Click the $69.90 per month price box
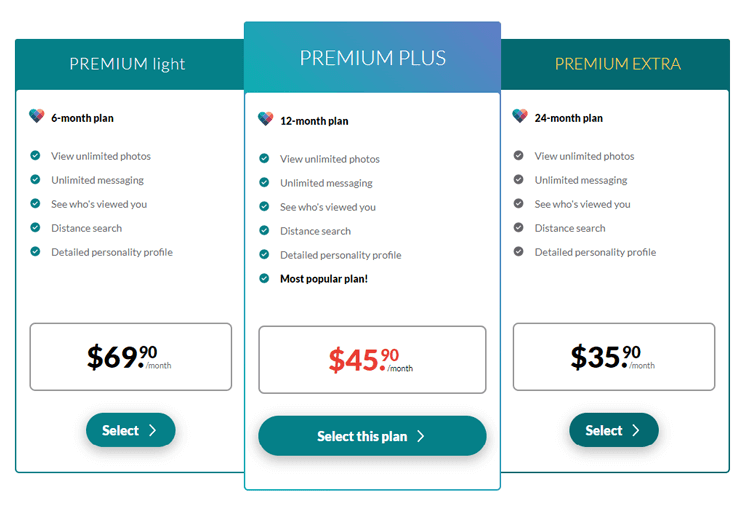The image size is (750, 515). 131,357
